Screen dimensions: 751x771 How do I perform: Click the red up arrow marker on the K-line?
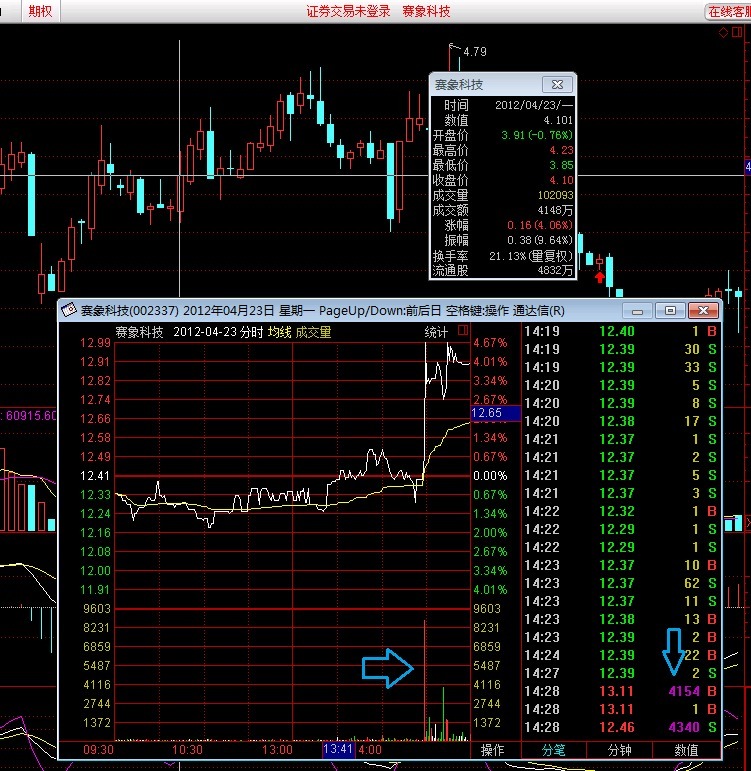click(x=599, y=277)
